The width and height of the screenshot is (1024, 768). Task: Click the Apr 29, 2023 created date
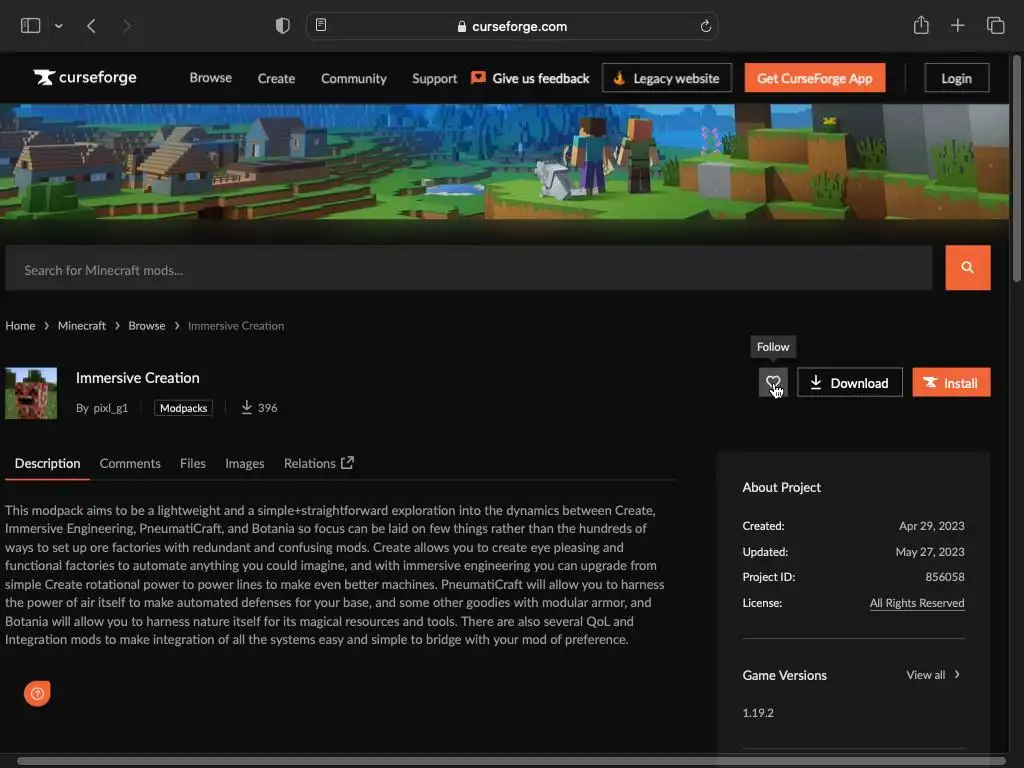(x=931, y=526)
